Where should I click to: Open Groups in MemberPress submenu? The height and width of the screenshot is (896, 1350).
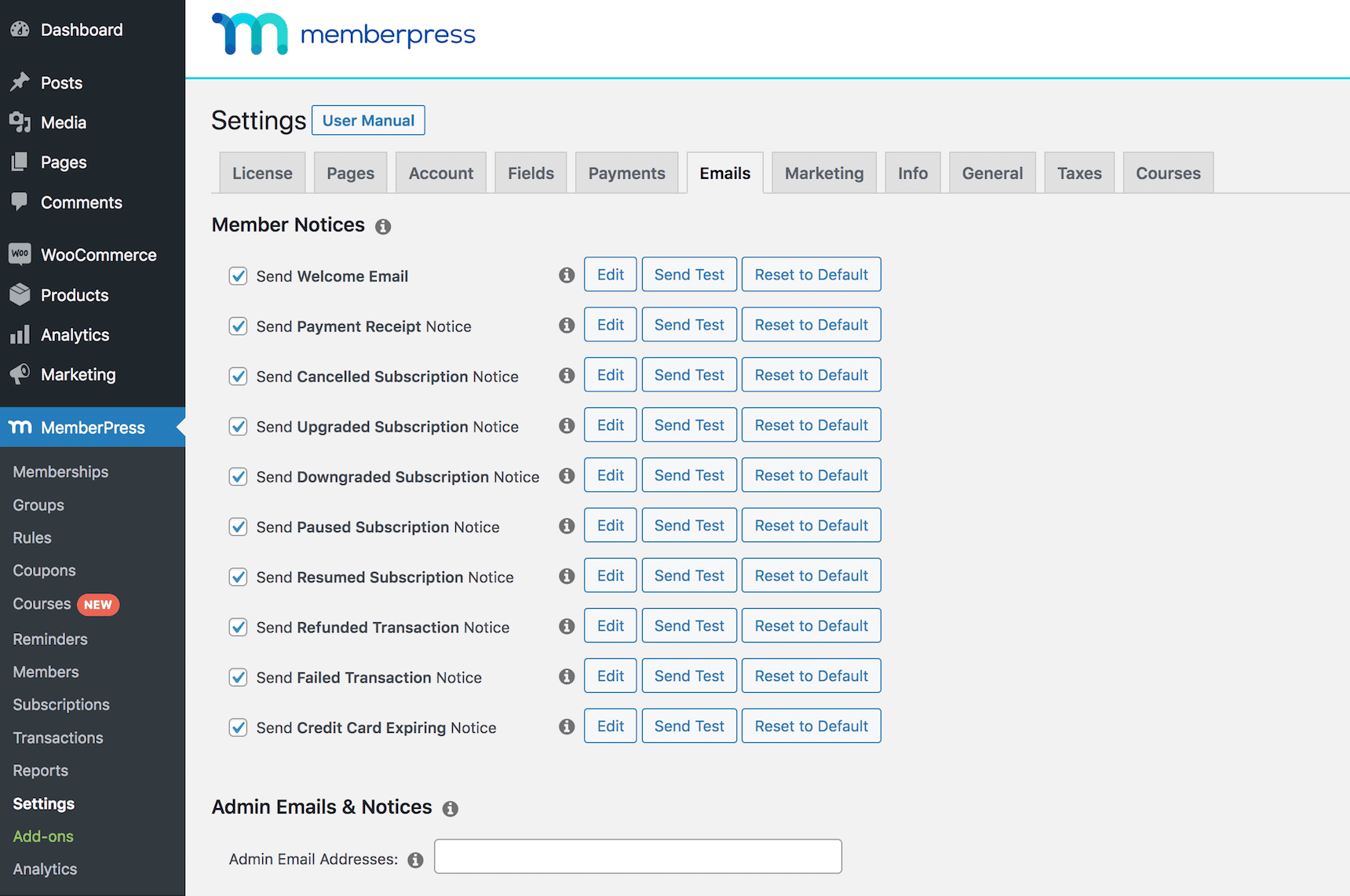click(x=38, y=504)
